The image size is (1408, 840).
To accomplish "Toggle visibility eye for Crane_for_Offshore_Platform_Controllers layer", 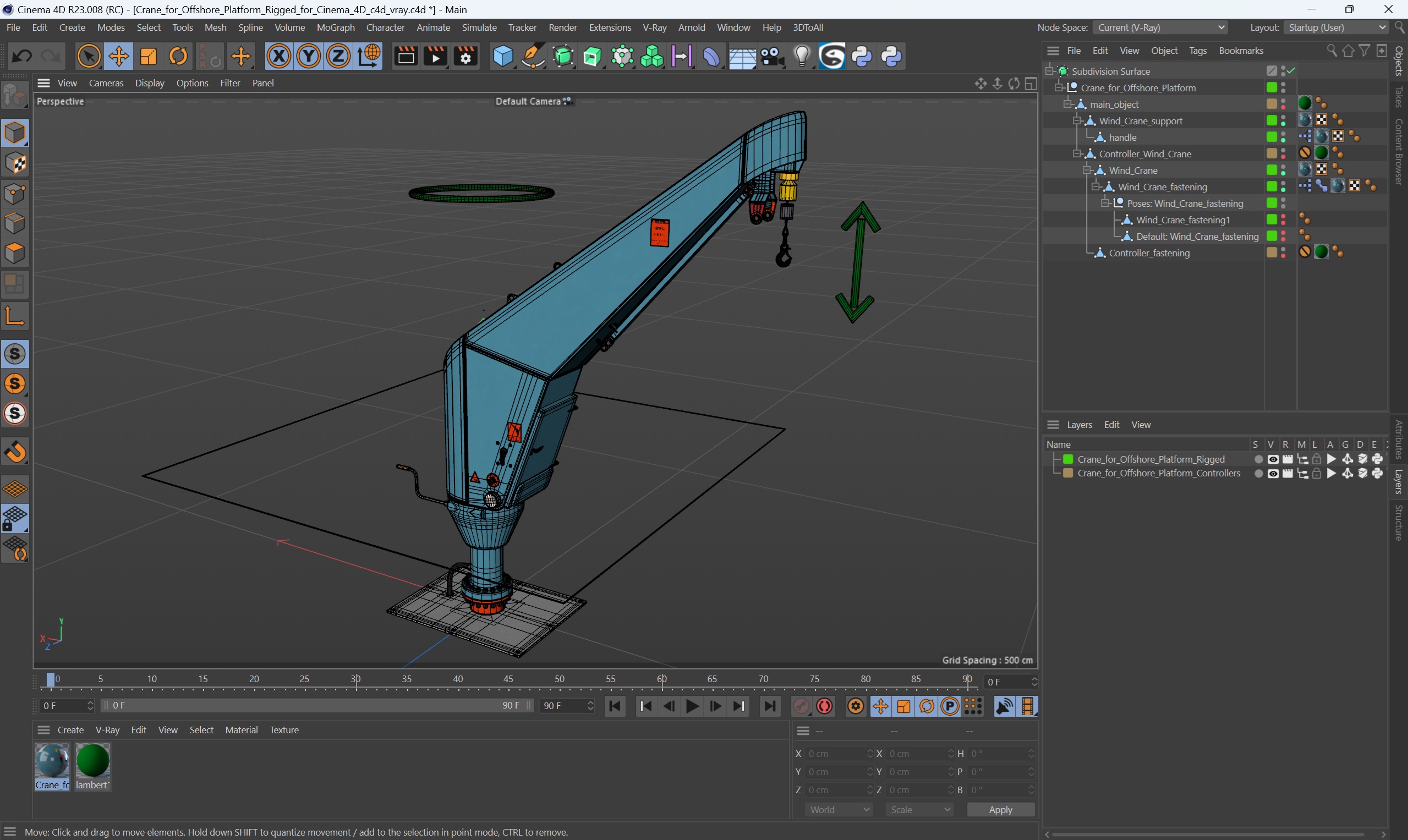I will (x=1273, y=473).
